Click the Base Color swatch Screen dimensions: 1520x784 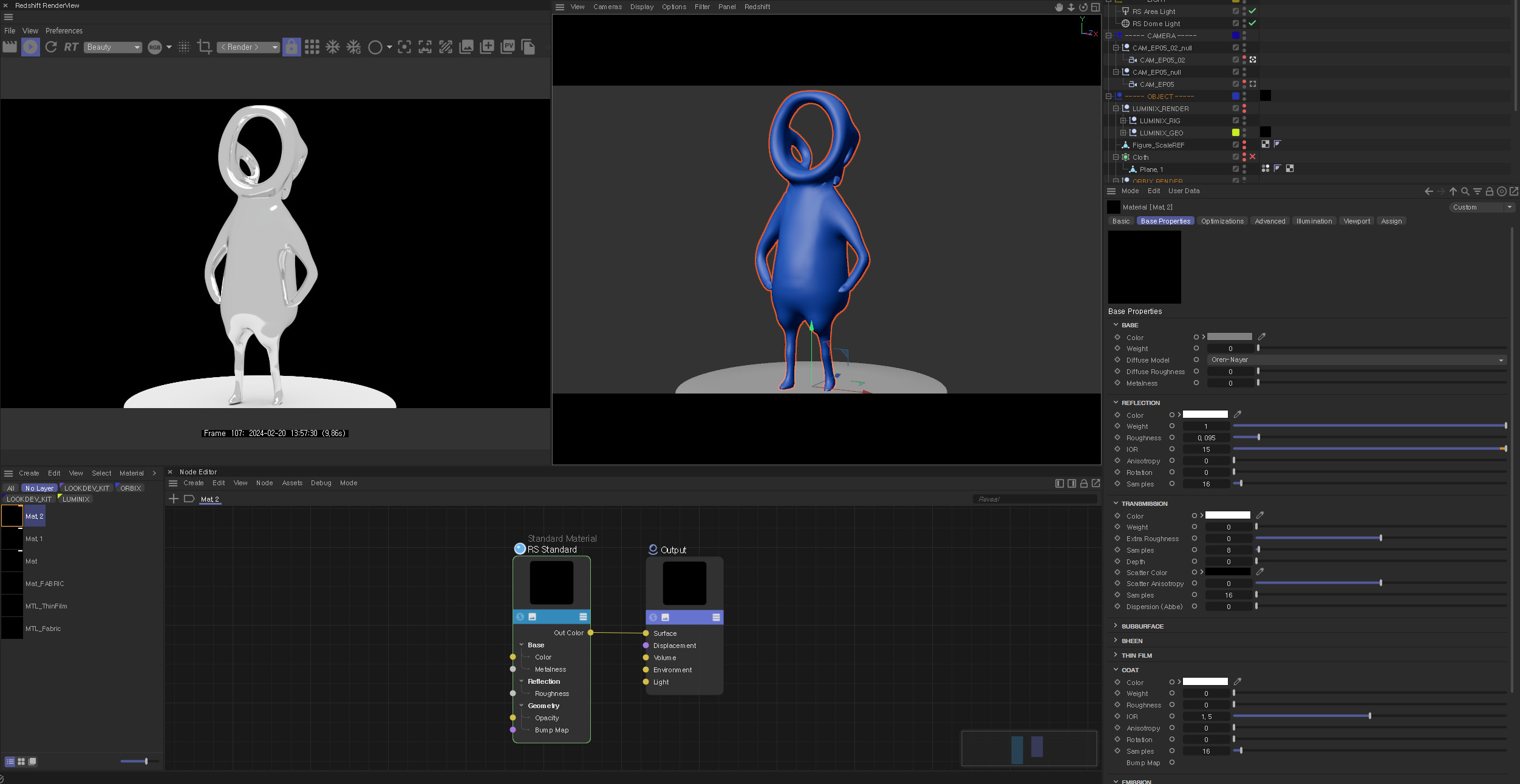(x=1230, y=337)
